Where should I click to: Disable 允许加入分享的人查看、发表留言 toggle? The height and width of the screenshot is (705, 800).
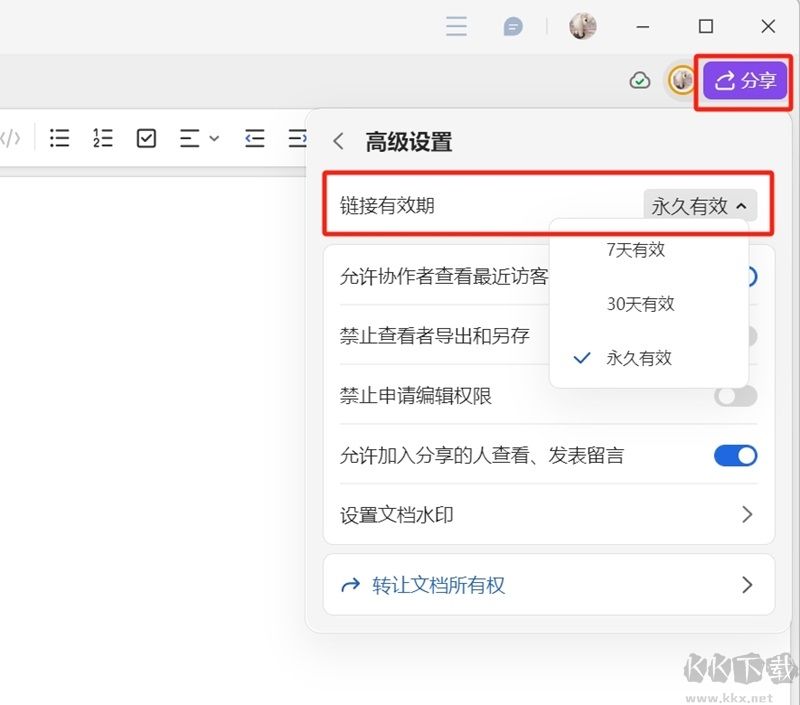tap(735, 456)
